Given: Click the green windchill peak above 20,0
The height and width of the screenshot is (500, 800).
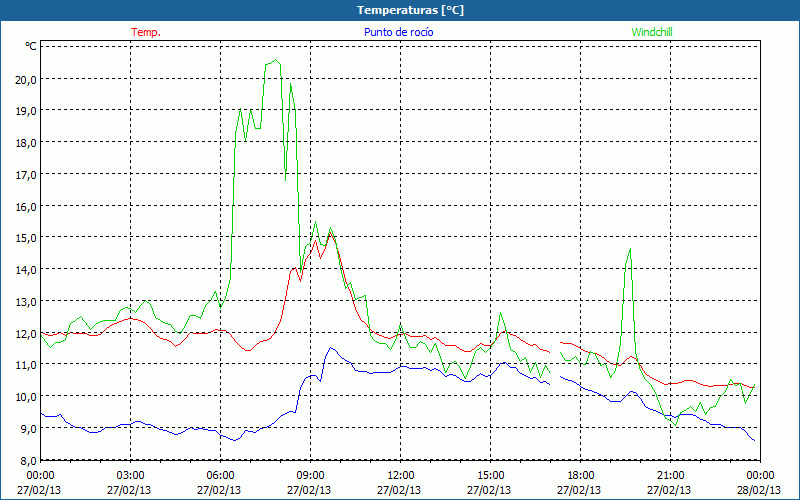Looking at the screenshot, I should pos(276,61).
